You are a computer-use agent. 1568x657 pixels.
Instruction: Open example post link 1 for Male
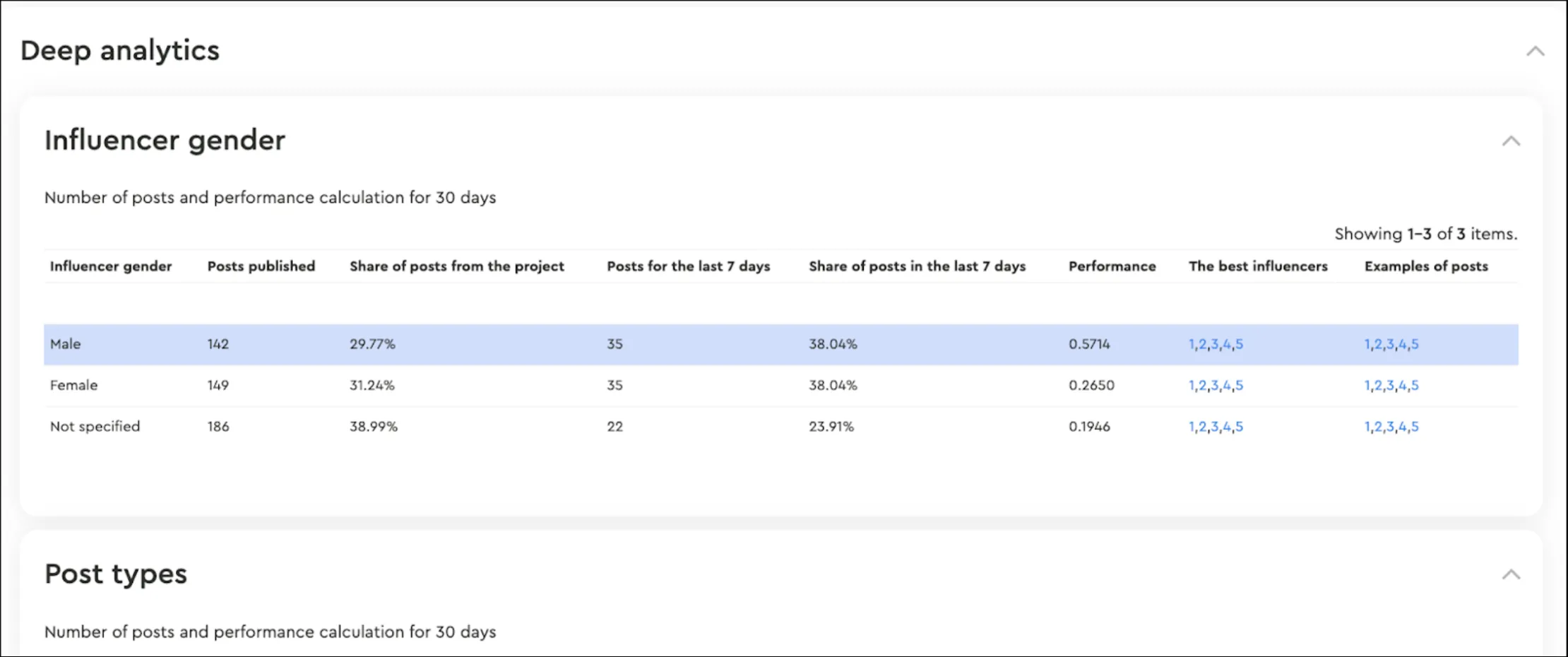(1367, 344)
